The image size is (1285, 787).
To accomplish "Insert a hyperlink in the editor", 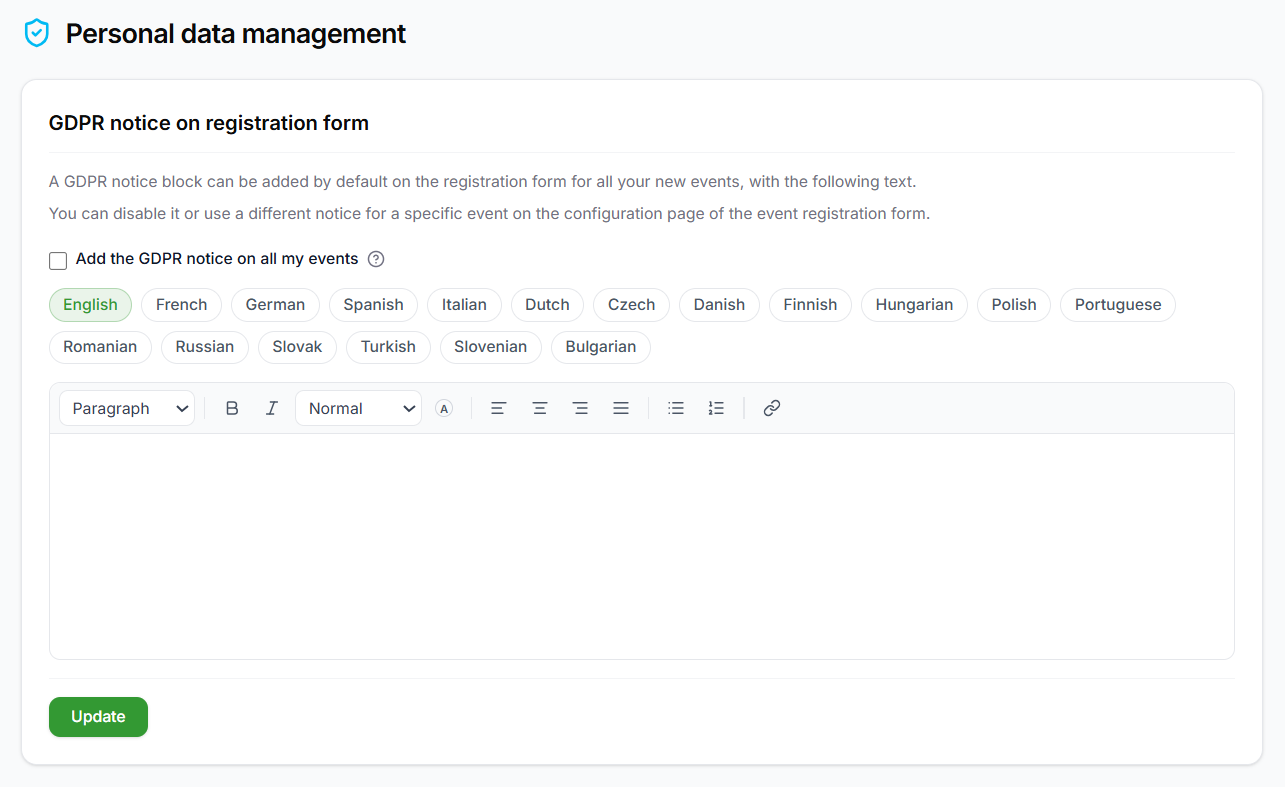I will click(771, 408).
